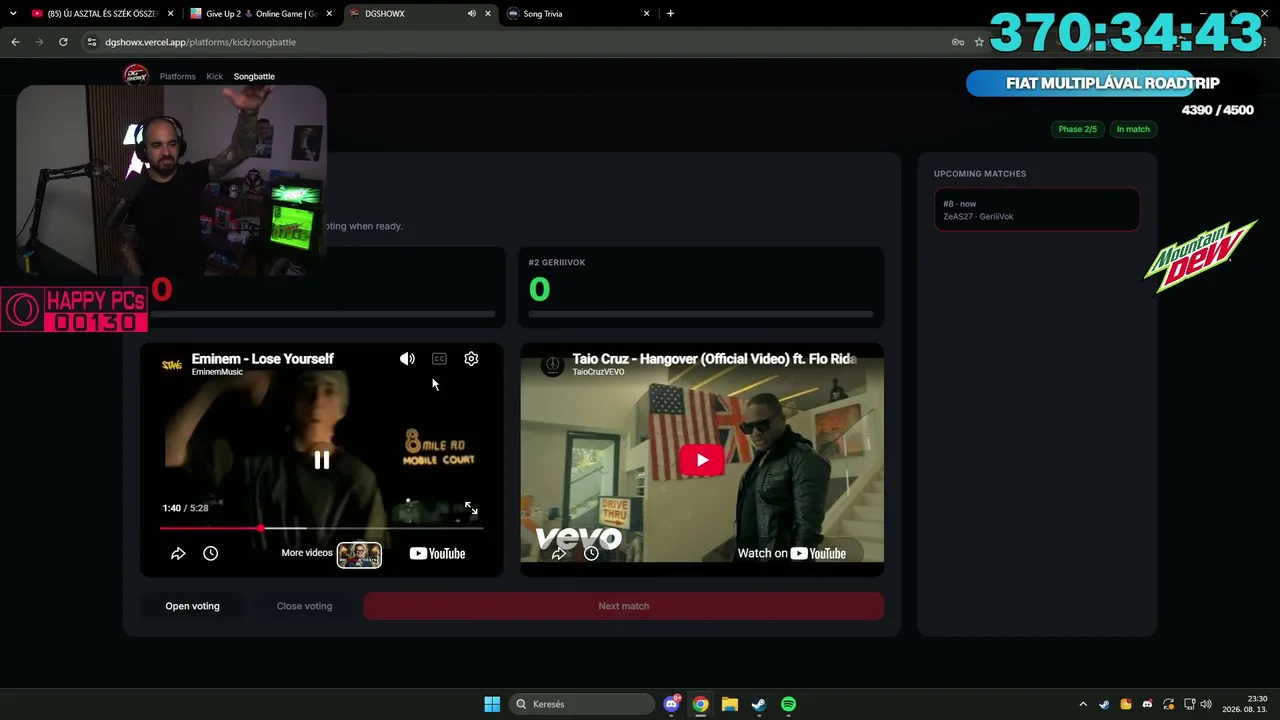1280x720 pixels.
Task: Switch to the Give Up 2 tab
Action: point(263,14)
